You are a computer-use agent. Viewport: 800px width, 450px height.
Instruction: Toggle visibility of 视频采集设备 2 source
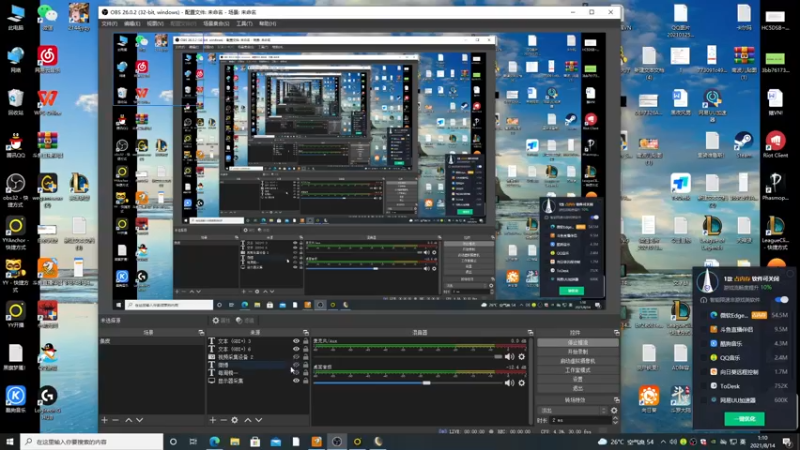pyautogui.click(x=296, y=357)
